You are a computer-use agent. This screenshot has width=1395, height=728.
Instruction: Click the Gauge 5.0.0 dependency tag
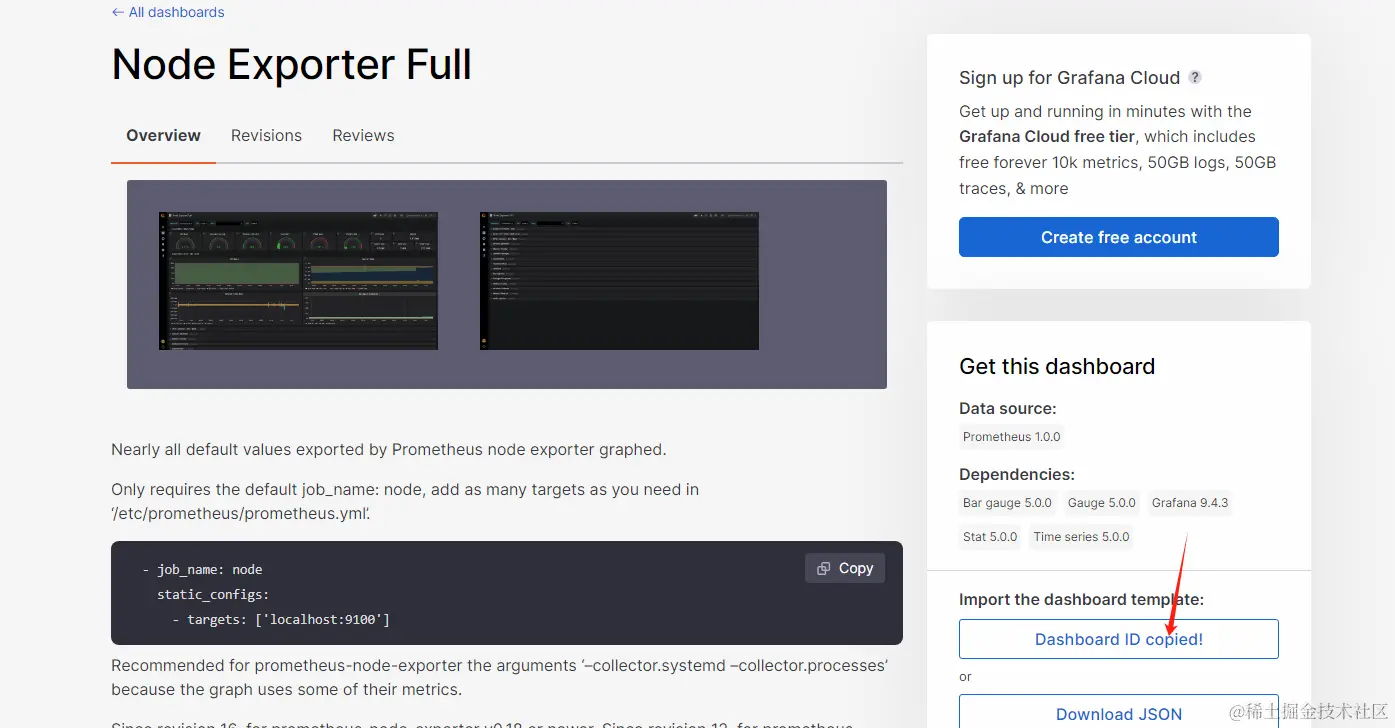[x=1101, y=503]
